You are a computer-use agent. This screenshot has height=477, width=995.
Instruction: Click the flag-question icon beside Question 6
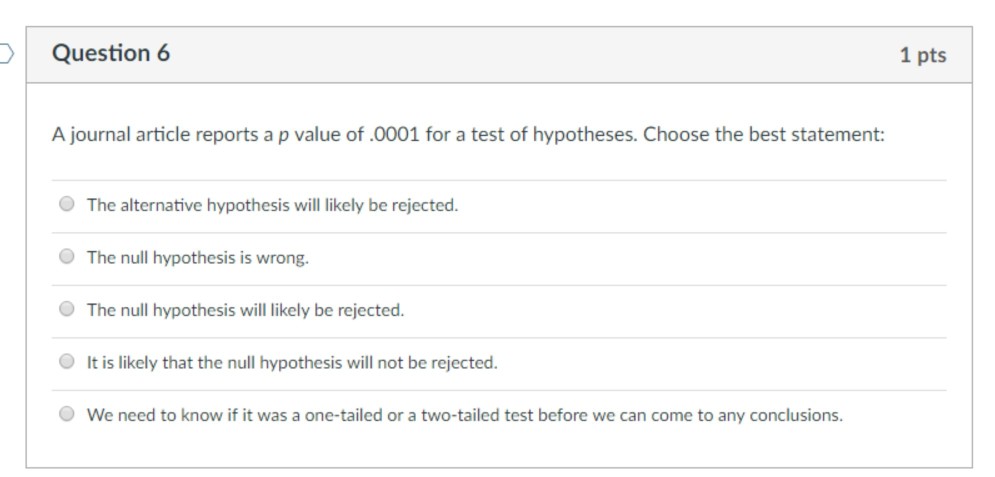pos(5,54)
